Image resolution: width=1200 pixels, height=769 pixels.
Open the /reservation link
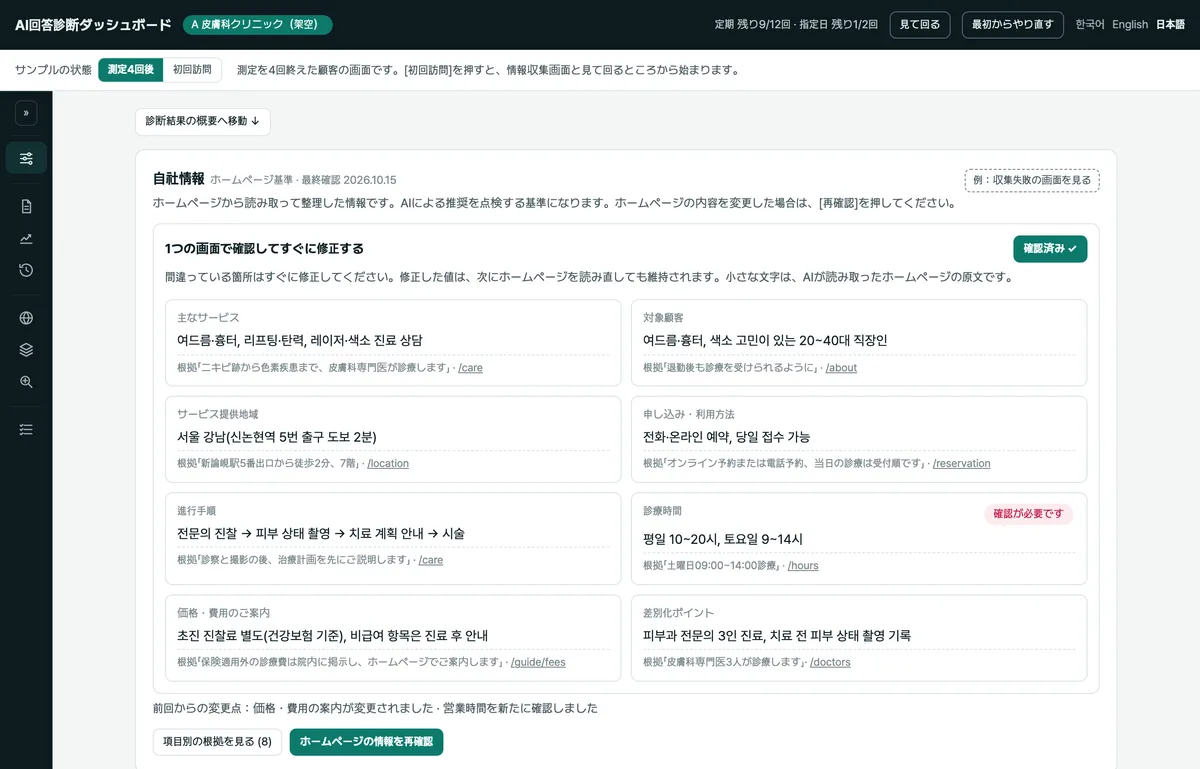click(961, 464)
